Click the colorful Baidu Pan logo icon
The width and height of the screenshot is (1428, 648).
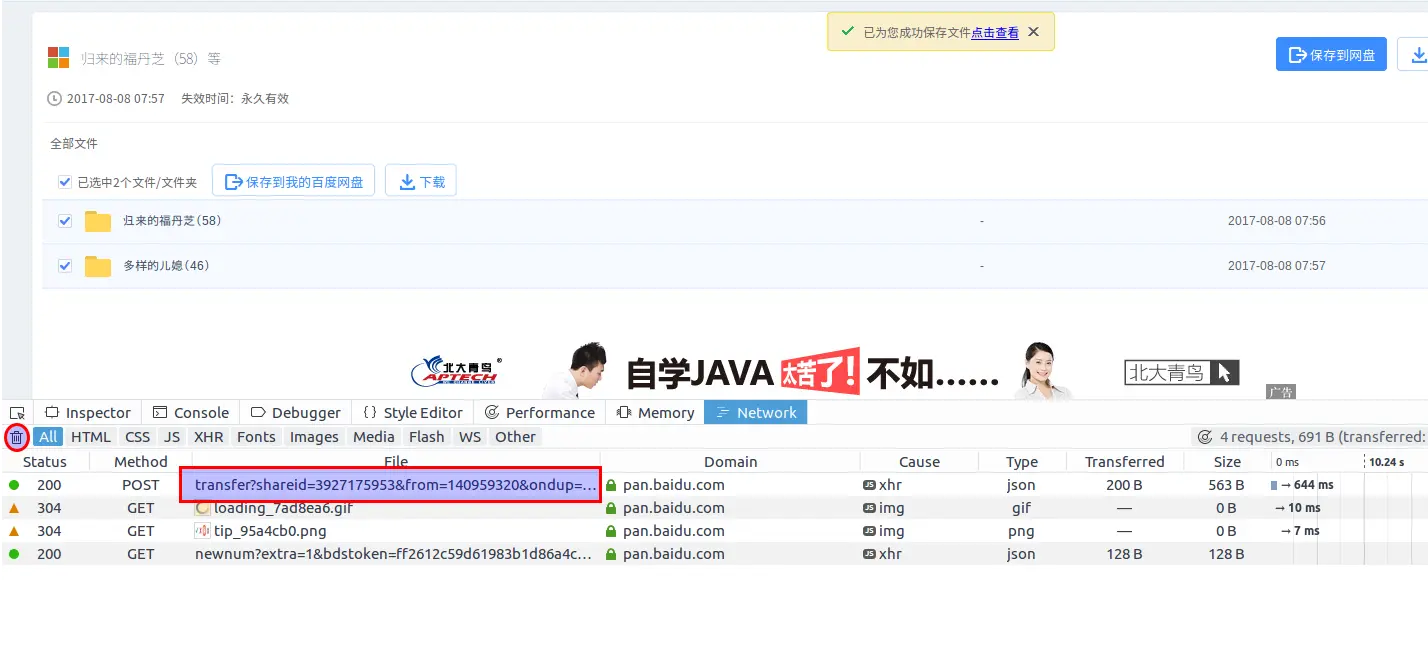click(58, 57)
